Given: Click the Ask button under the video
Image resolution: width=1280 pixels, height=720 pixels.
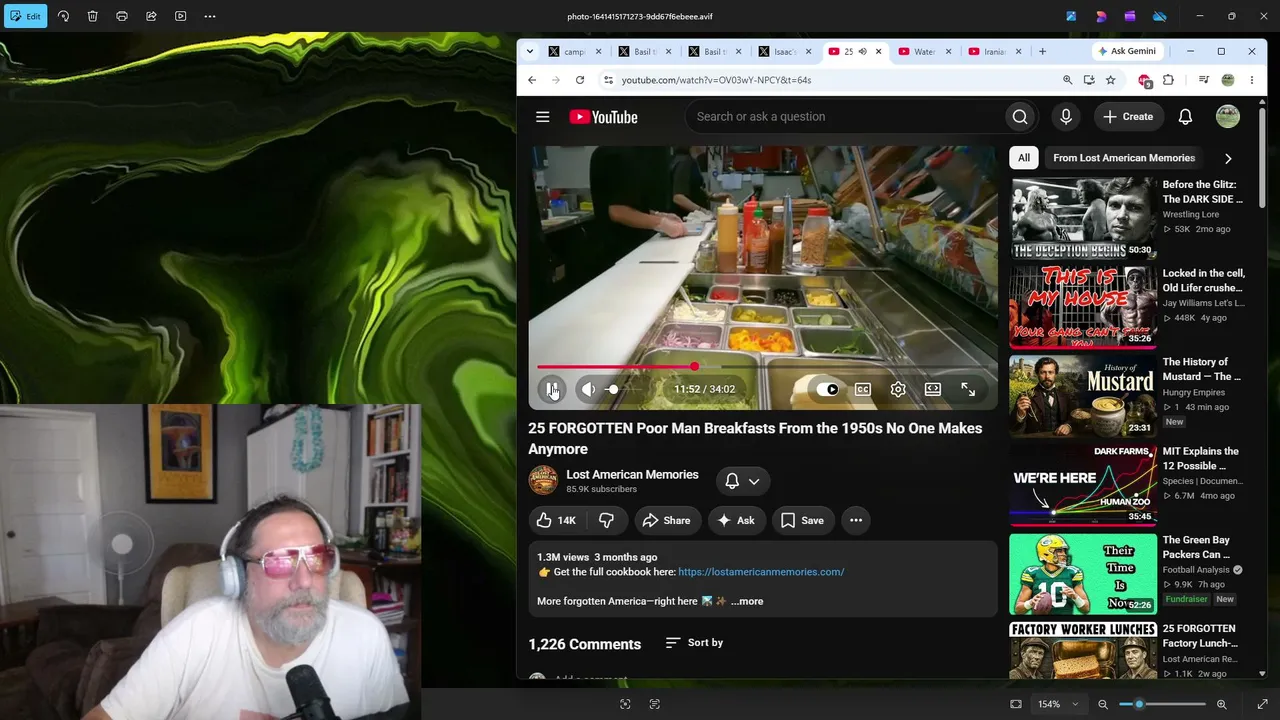Looking at the screenshot, I should pyautogui.click(x=737, y=520).
